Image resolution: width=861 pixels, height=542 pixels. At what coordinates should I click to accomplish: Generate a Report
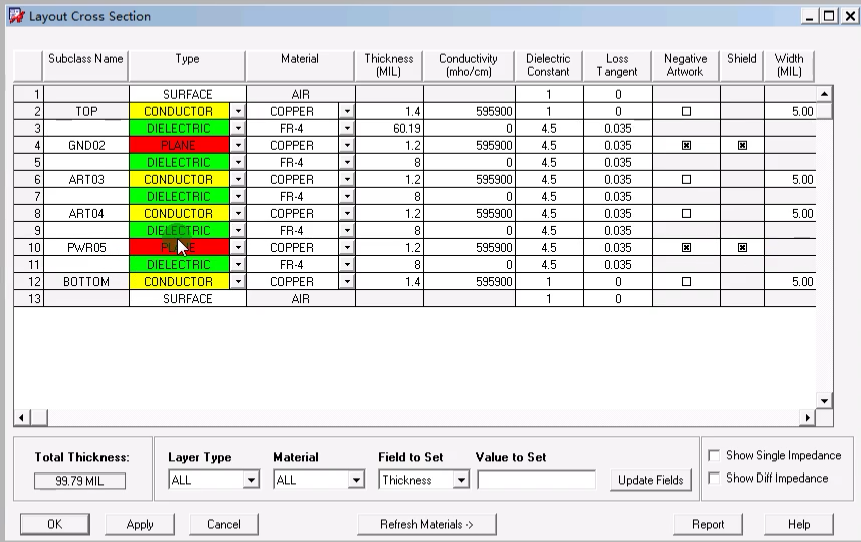point(708,524)
